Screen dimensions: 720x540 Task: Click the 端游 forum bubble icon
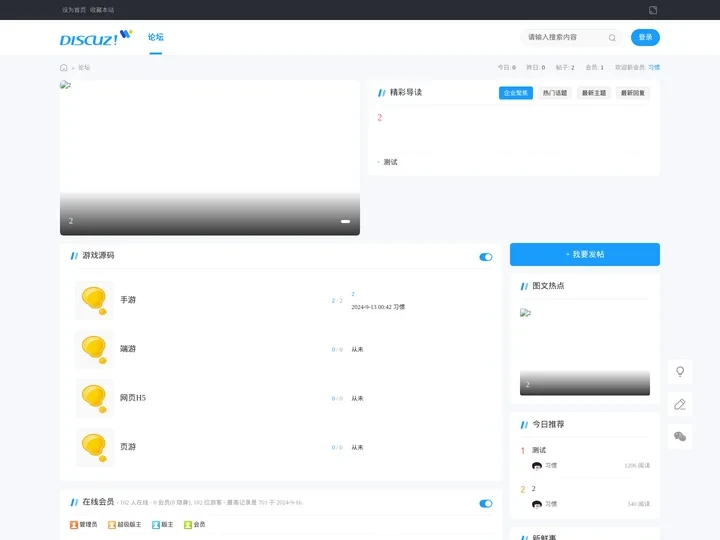point(94,349)
